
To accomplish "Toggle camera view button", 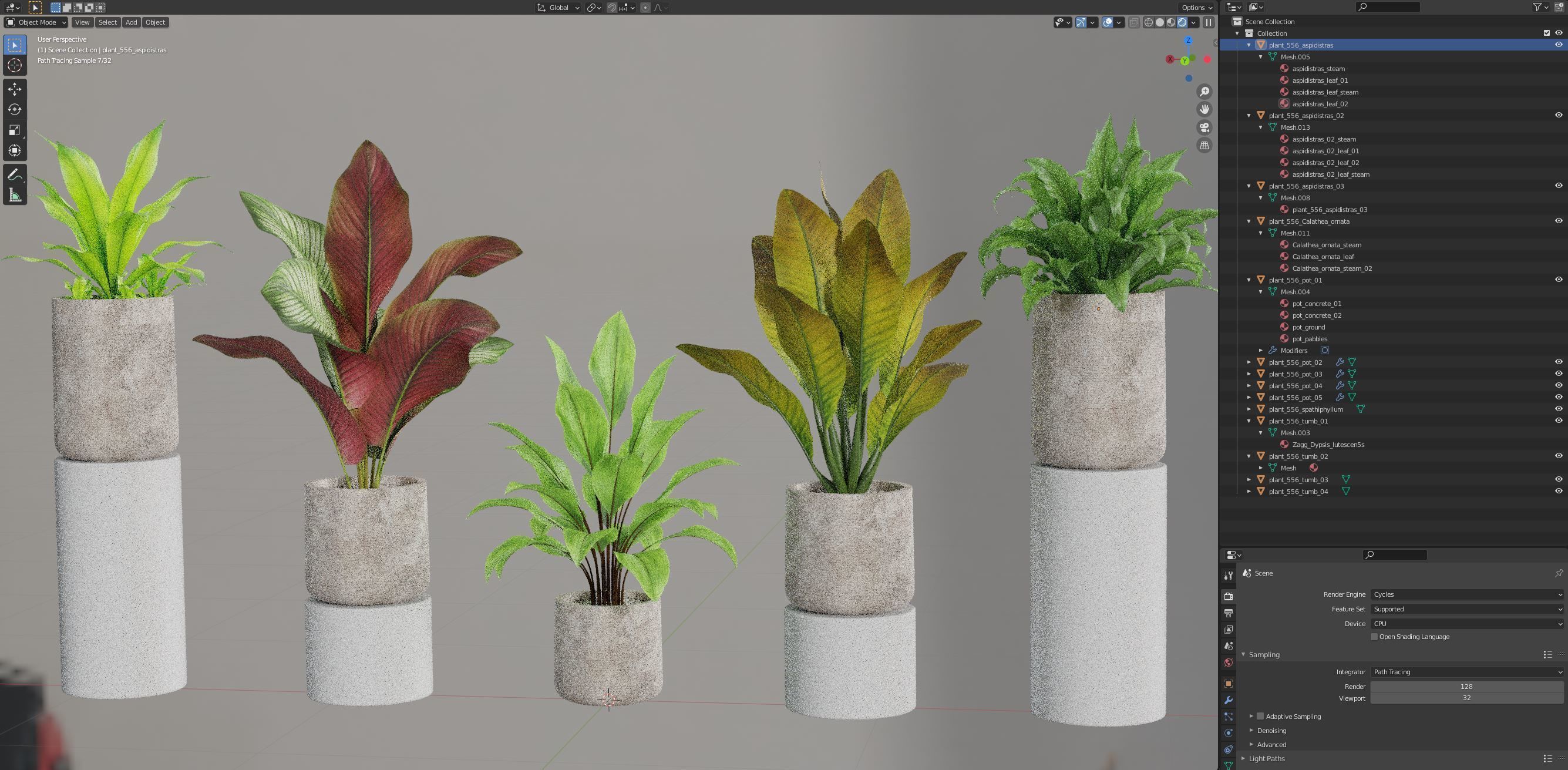I will (x=1204, y=127).
